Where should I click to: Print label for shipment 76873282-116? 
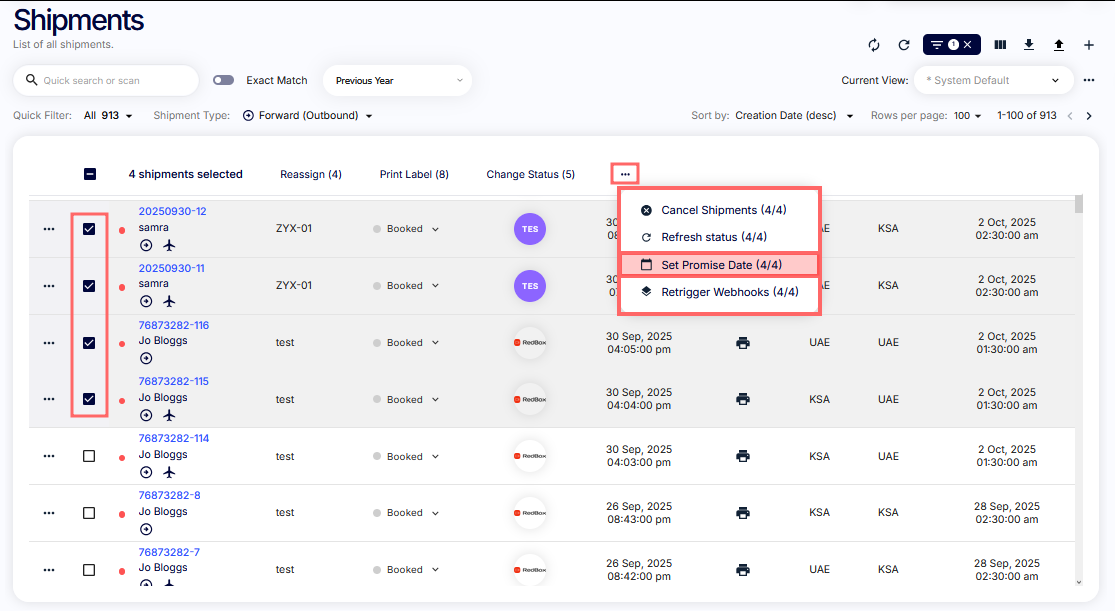point(742,343)
